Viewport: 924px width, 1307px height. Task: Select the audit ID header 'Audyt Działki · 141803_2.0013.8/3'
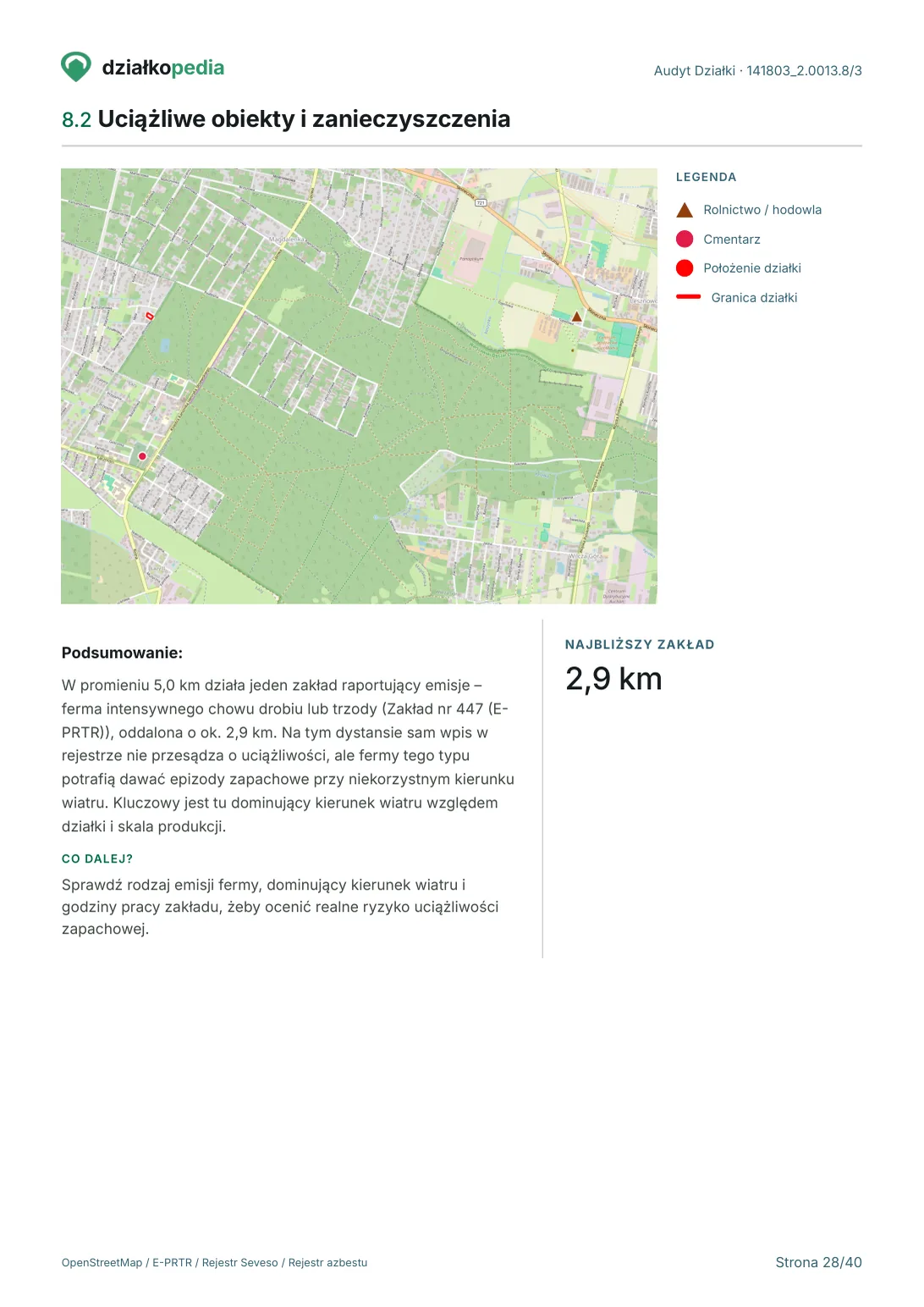pos(757,71)
